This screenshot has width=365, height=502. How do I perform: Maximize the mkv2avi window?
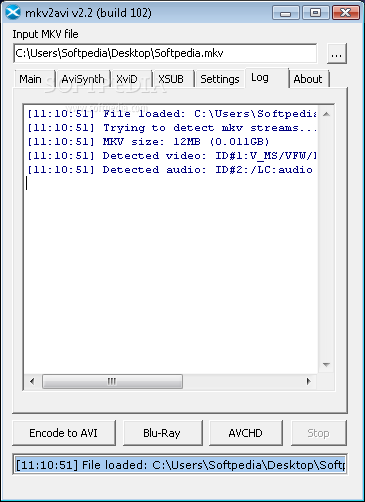(315, 13)
